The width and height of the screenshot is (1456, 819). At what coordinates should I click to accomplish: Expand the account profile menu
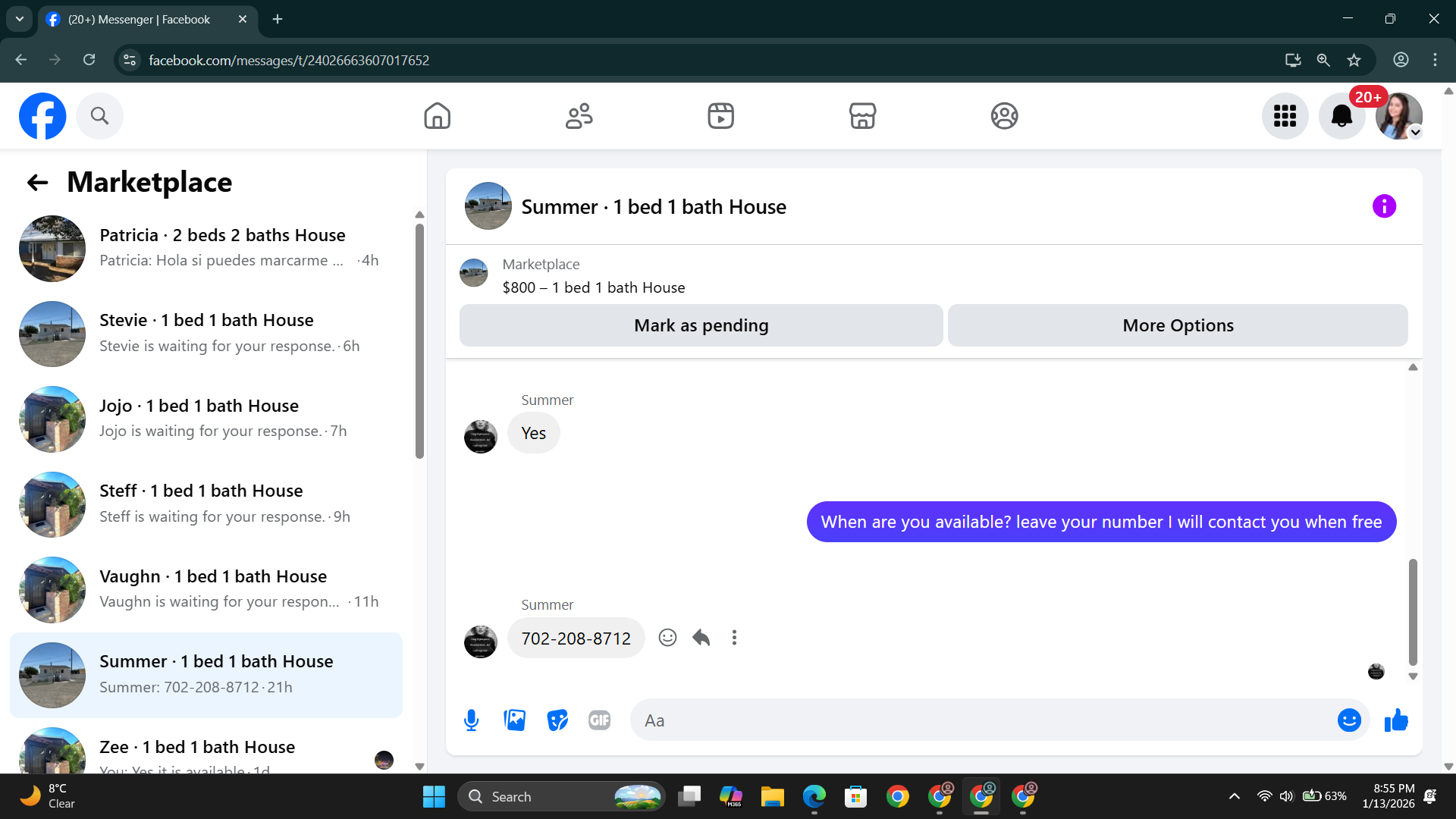tap(1399, 116)
